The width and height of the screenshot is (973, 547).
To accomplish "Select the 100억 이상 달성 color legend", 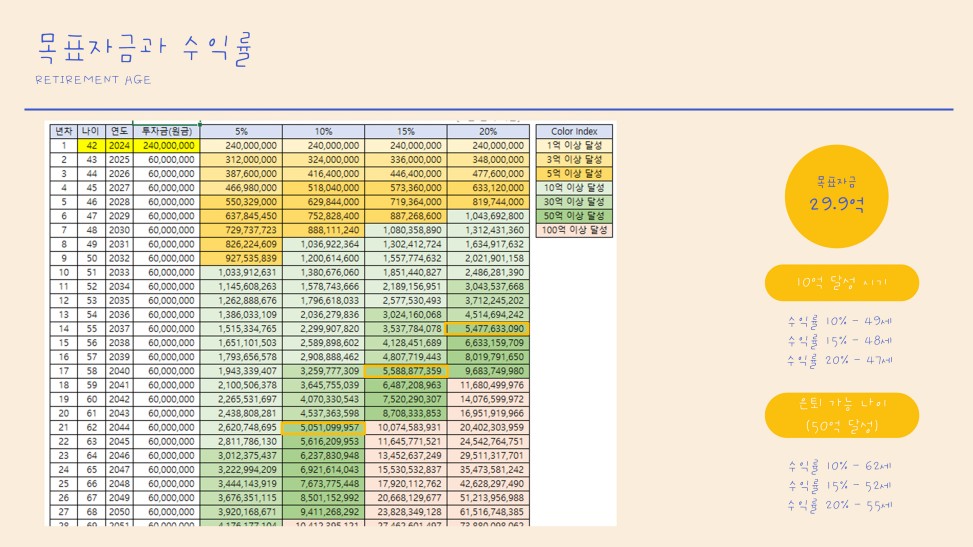I will point(574,230).
